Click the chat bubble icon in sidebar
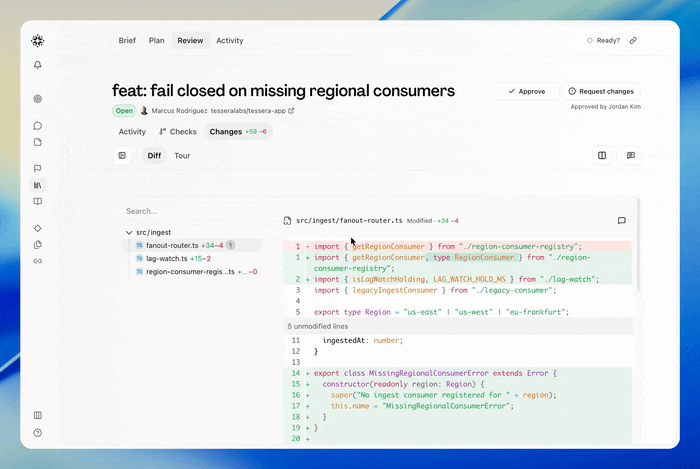 coord(38,126)
